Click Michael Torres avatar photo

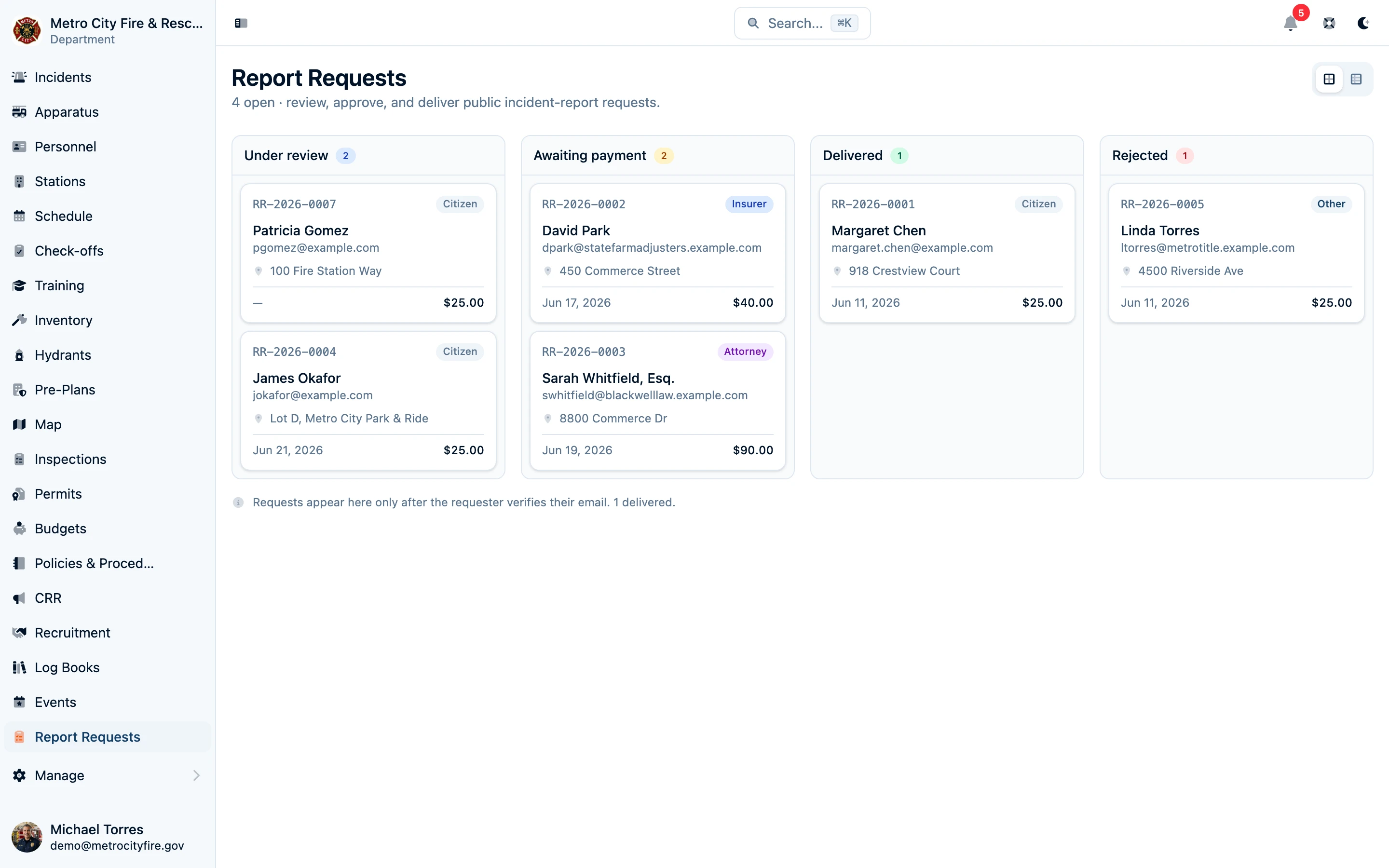pyautogui.click(x=27, y=837)
